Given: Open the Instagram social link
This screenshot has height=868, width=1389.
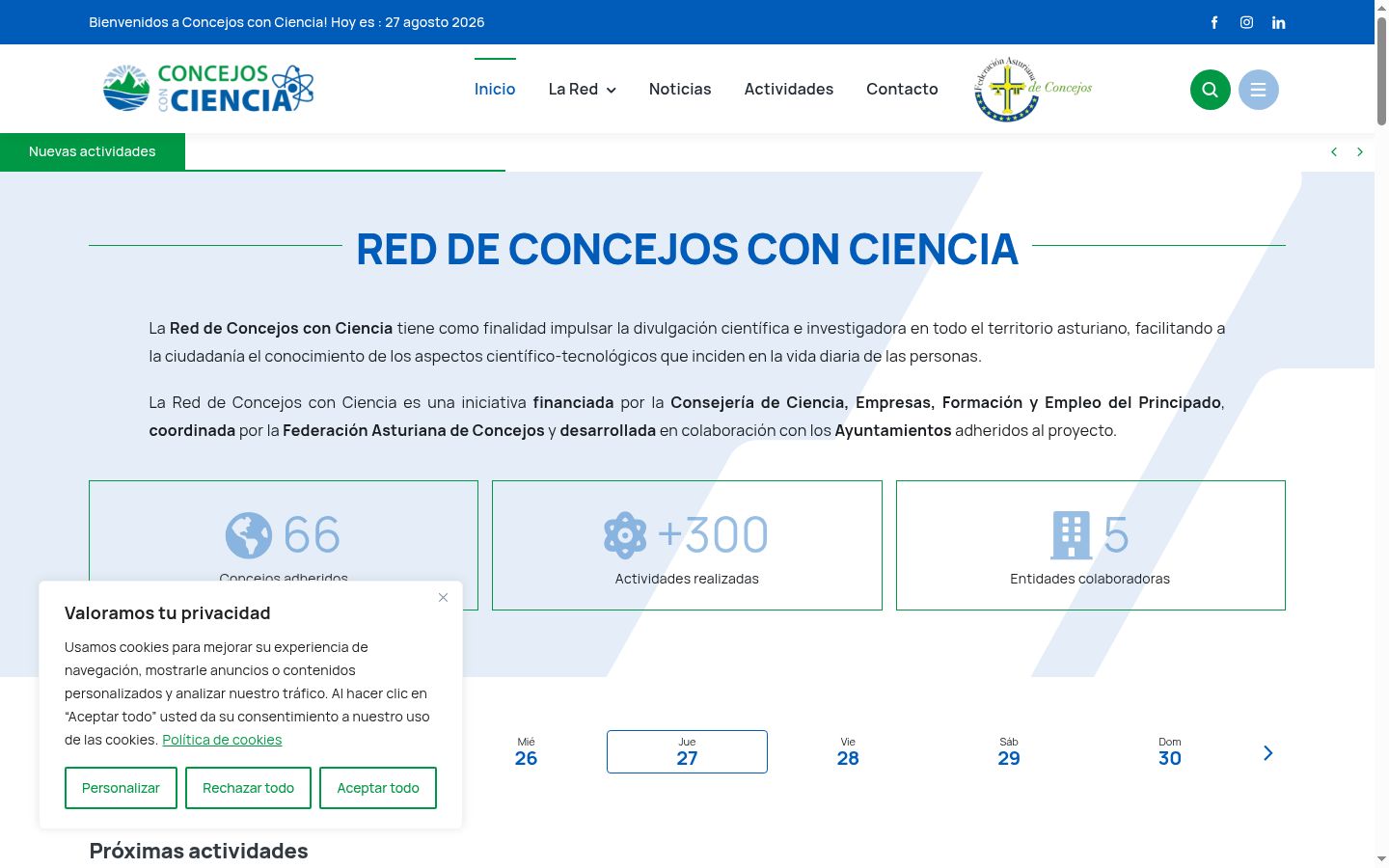Looking at the screenshot, I should pos(1246,22).
